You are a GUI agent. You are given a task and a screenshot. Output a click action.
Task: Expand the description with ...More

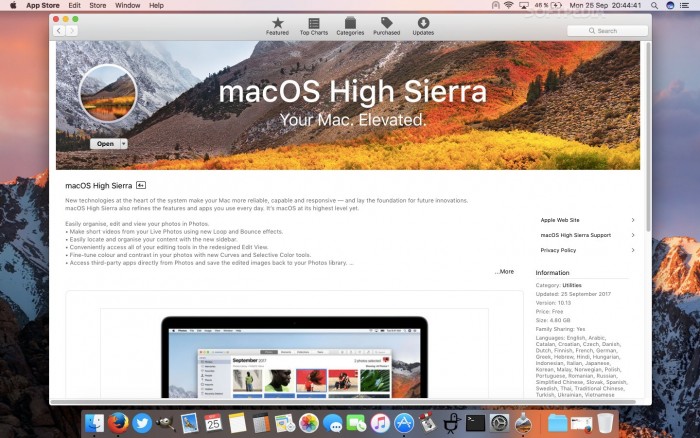(x=504, y=271)
